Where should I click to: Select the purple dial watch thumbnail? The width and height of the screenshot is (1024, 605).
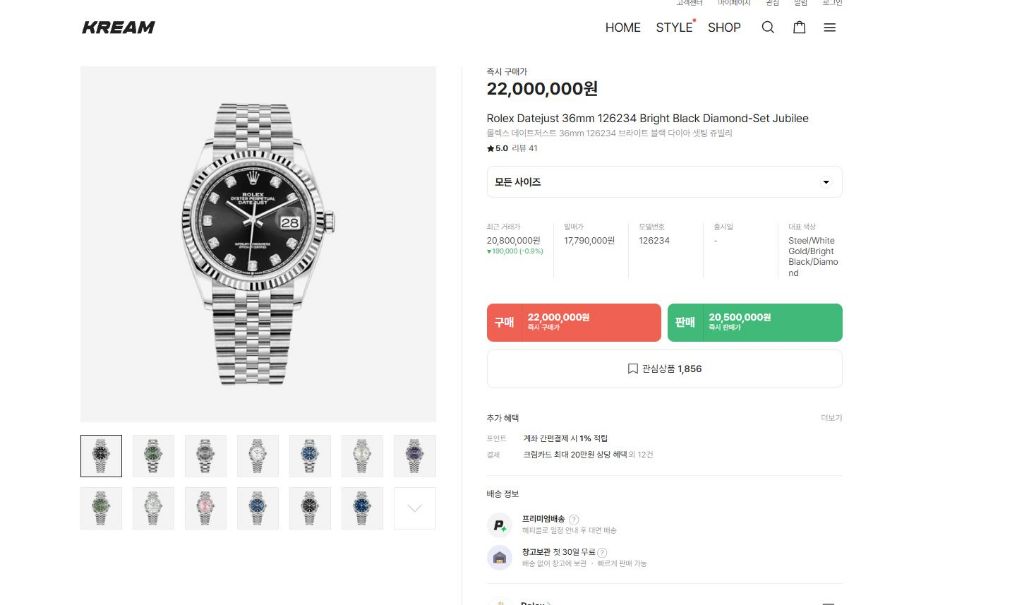[x=414, y=456]
